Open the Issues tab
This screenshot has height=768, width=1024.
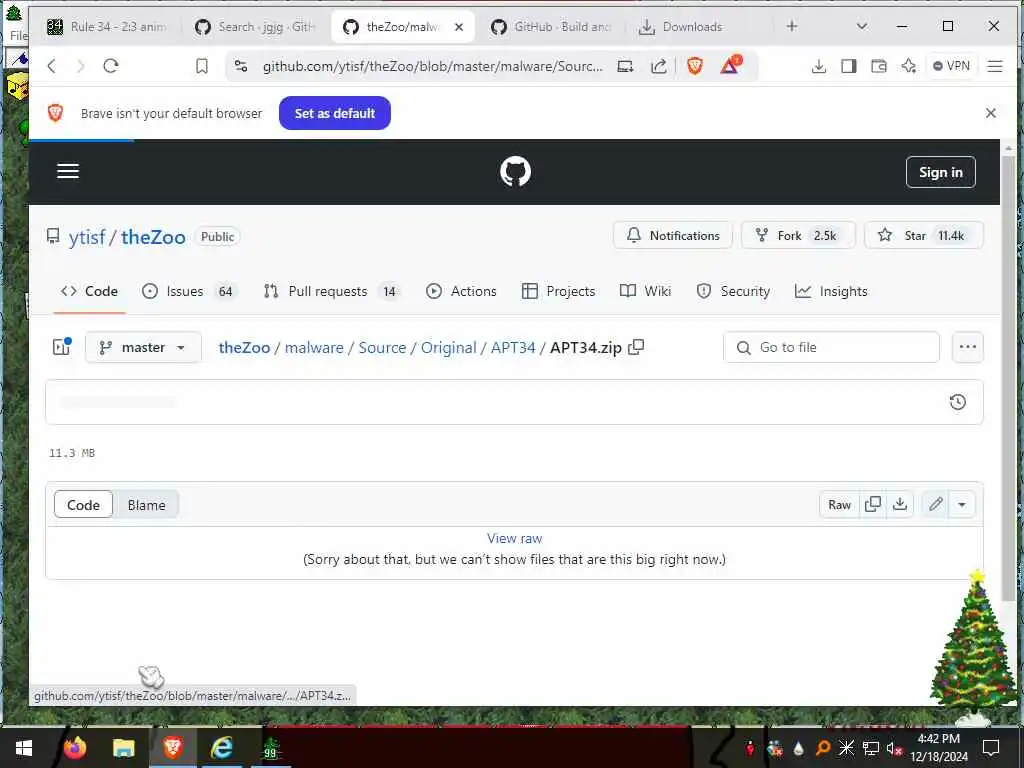(x=188, y=291)
